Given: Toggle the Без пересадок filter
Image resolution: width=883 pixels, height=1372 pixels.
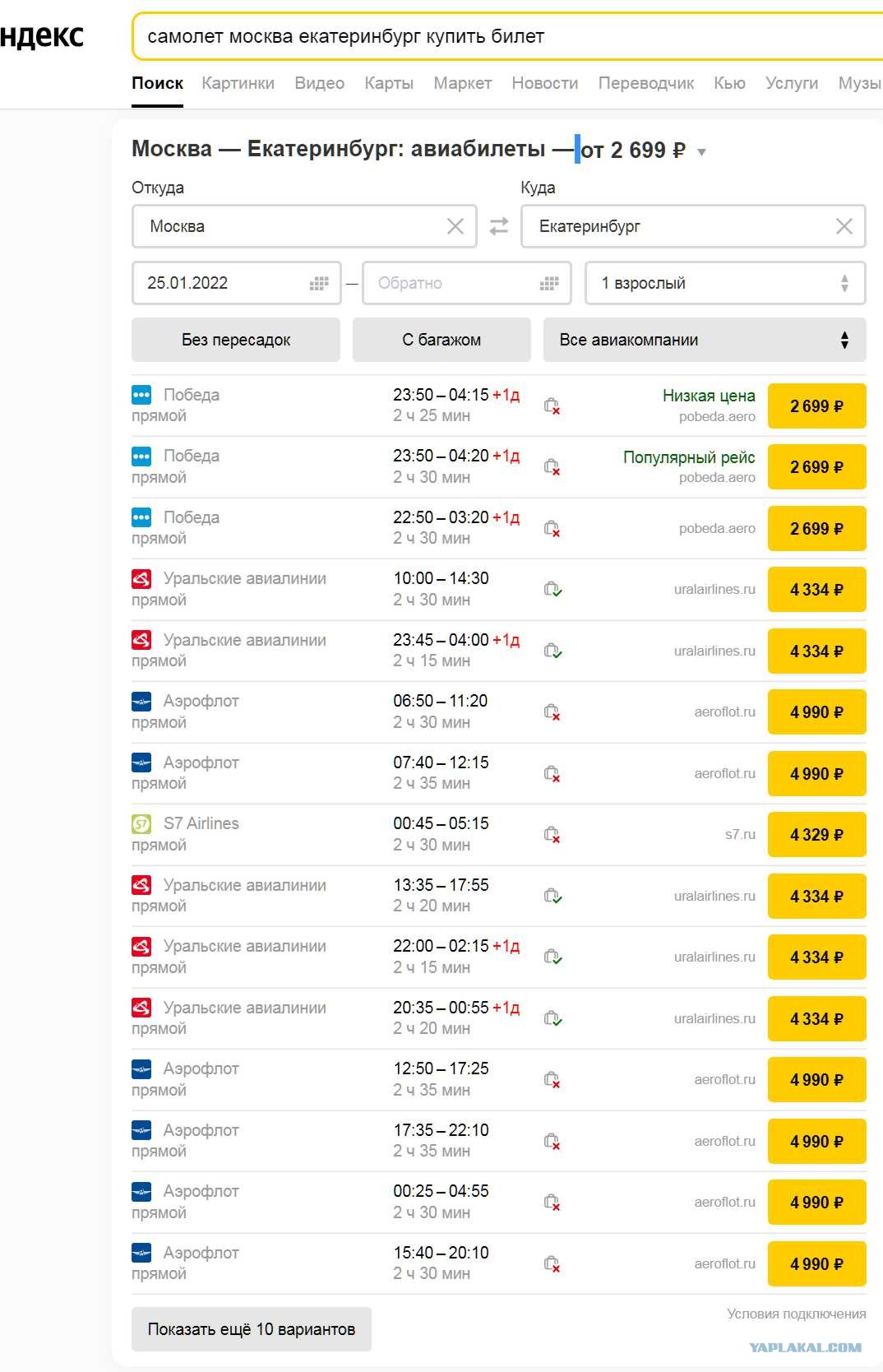Looking at the screenshot, I should click(236, 340).
